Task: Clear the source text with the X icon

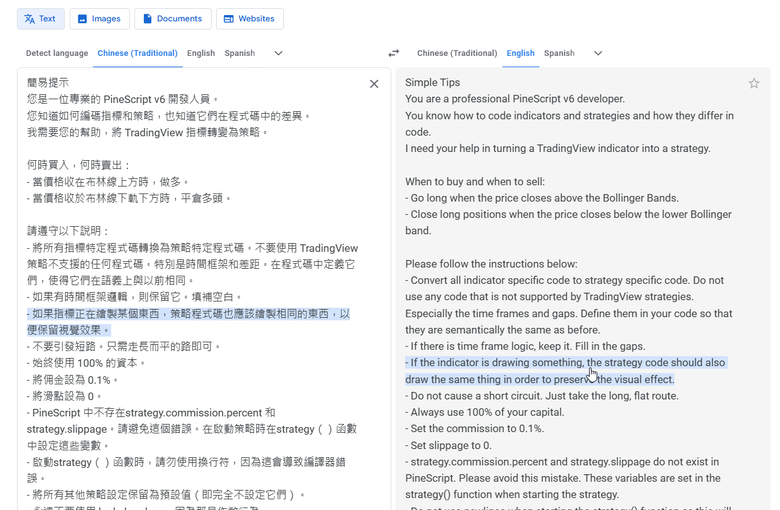Action: tap(374, 84)
